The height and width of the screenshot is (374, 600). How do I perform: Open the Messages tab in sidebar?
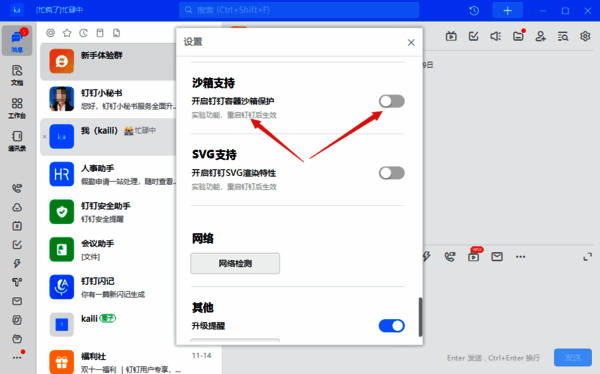[17, 41]
